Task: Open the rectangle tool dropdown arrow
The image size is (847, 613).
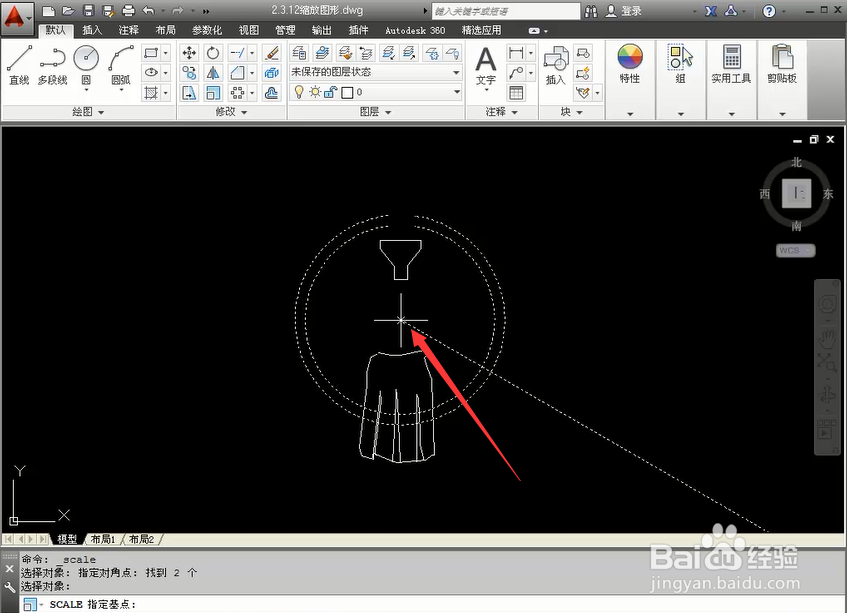Action: (165, 53)
